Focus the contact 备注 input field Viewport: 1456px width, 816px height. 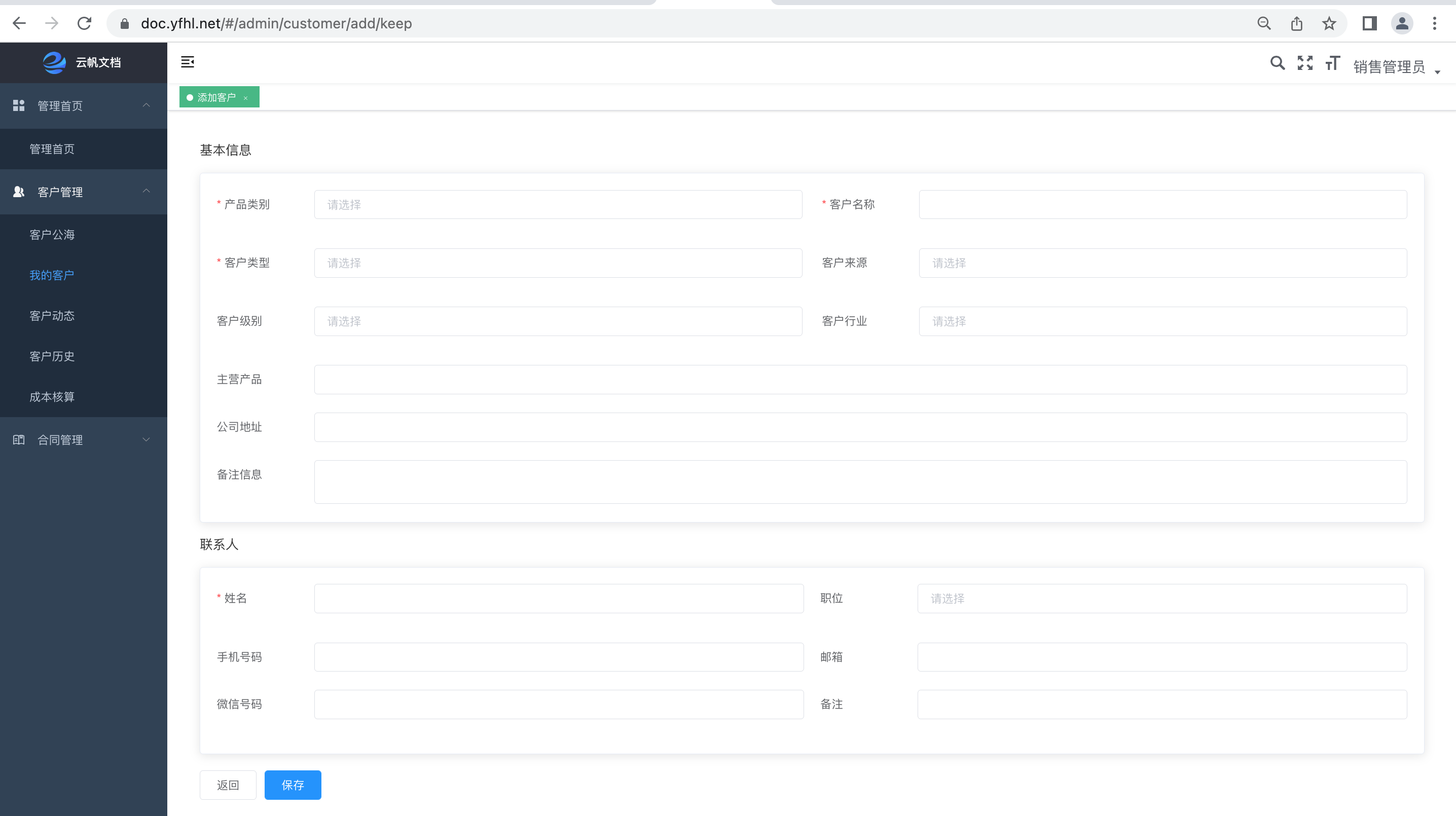click(1162, 704)
